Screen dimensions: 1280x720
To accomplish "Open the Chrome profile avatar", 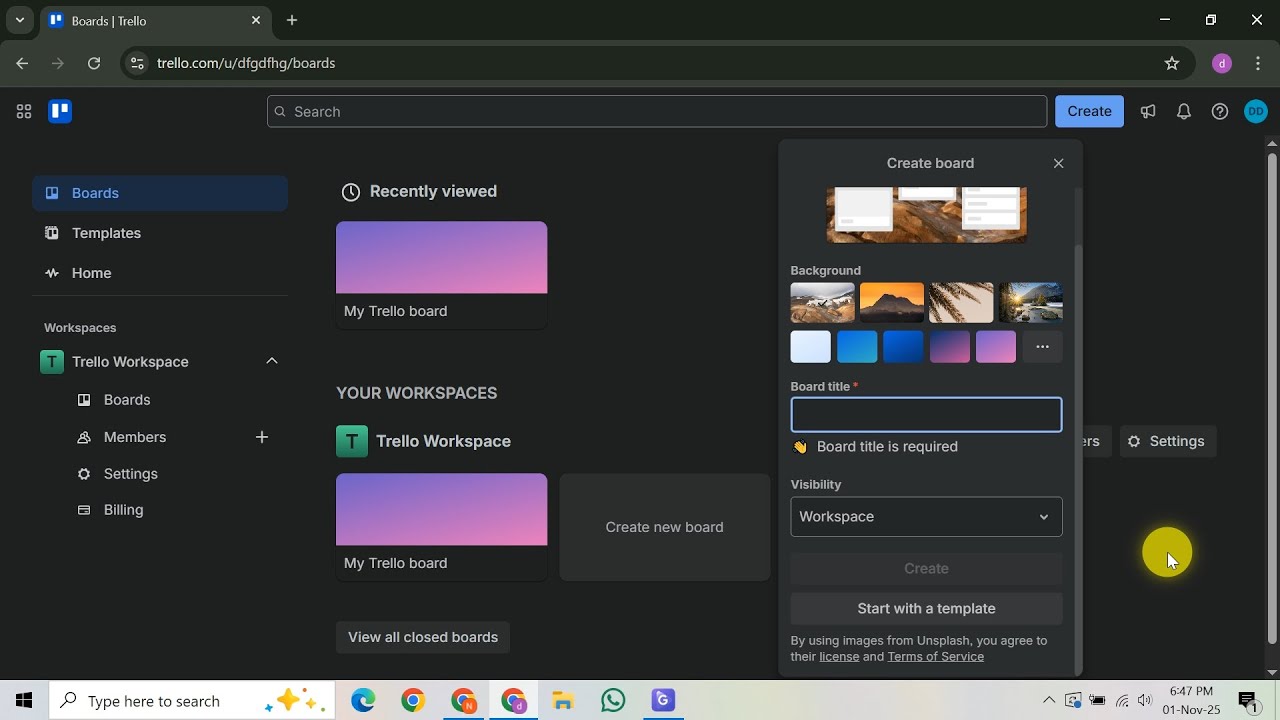I will pos(1222,63).
